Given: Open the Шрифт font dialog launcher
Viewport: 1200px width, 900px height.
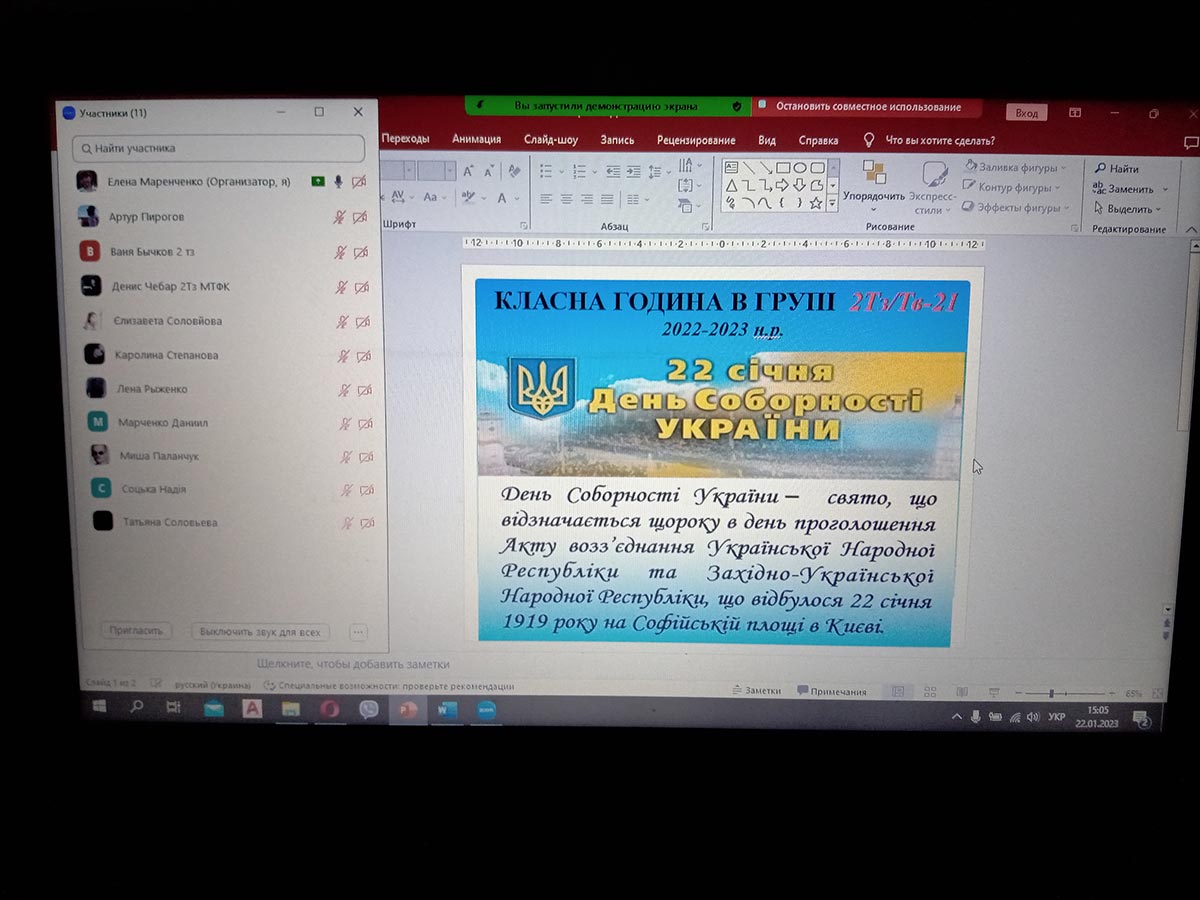Looking at the screenshot, I should point(524,226).
